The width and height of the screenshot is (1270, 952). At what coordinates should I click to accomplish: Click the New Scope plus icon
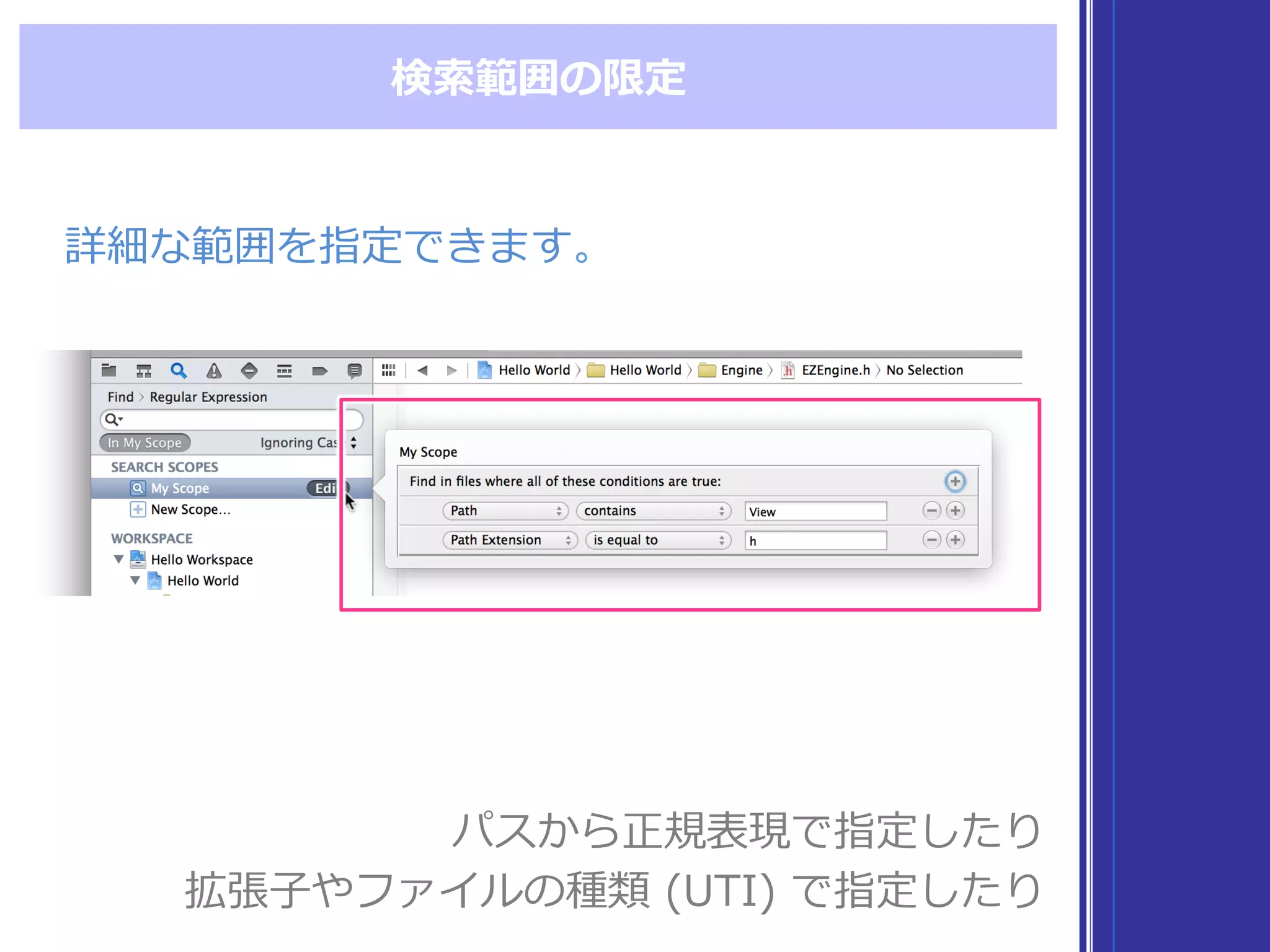138,509
